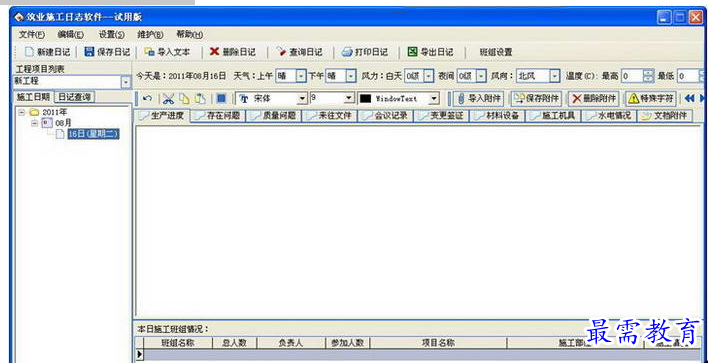The width and height of the screenshot is (708, 363).
Task: Open the 帮助(H) menu
Action: [189, 34]
